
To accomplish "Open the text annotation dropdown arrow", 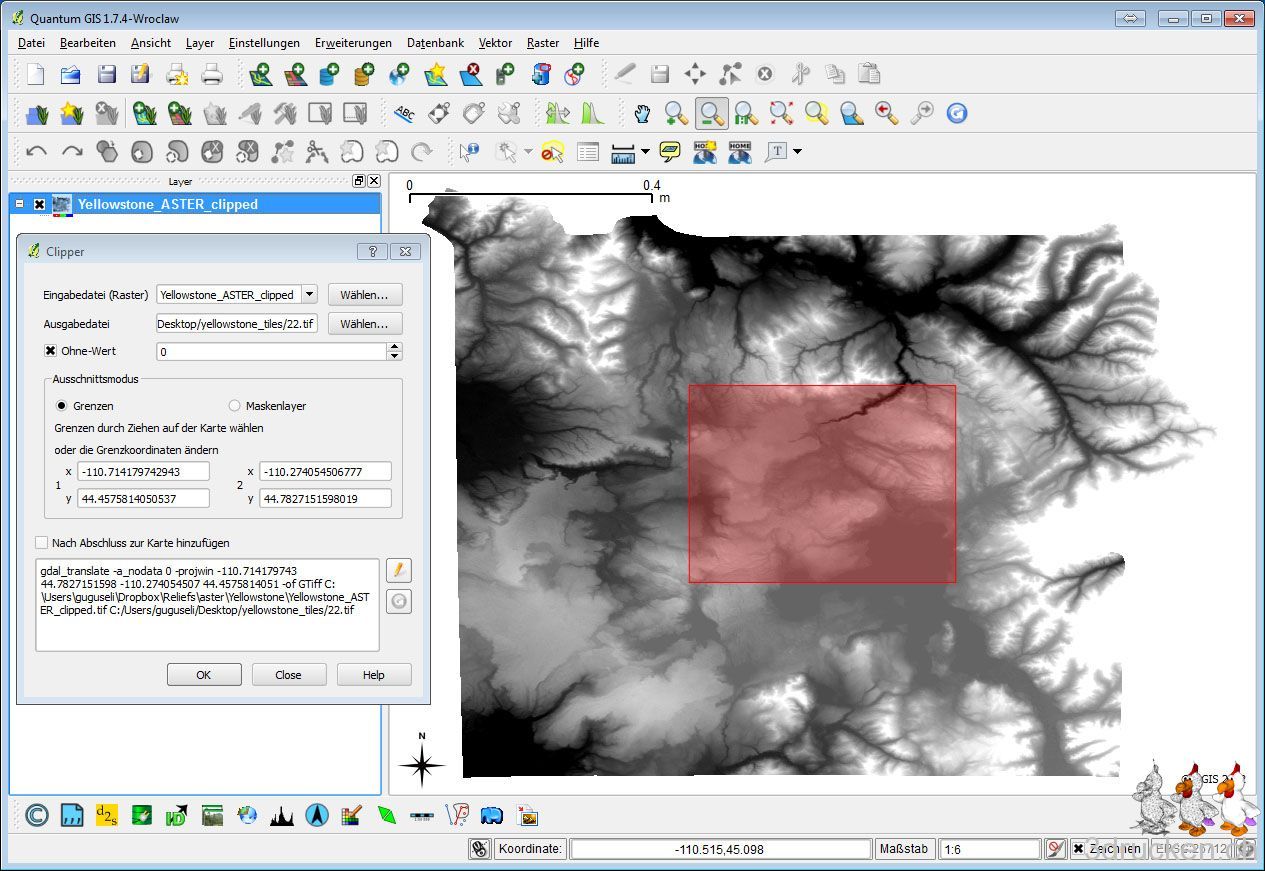I will click(x=797, y=152).
